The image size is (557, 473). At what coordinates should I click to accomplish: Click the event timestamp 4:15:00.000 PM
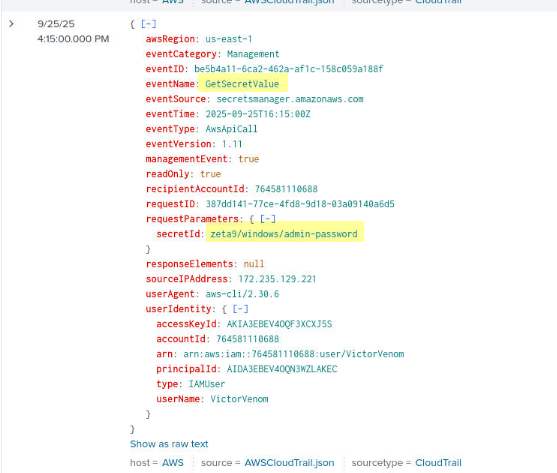click(73, 39)
